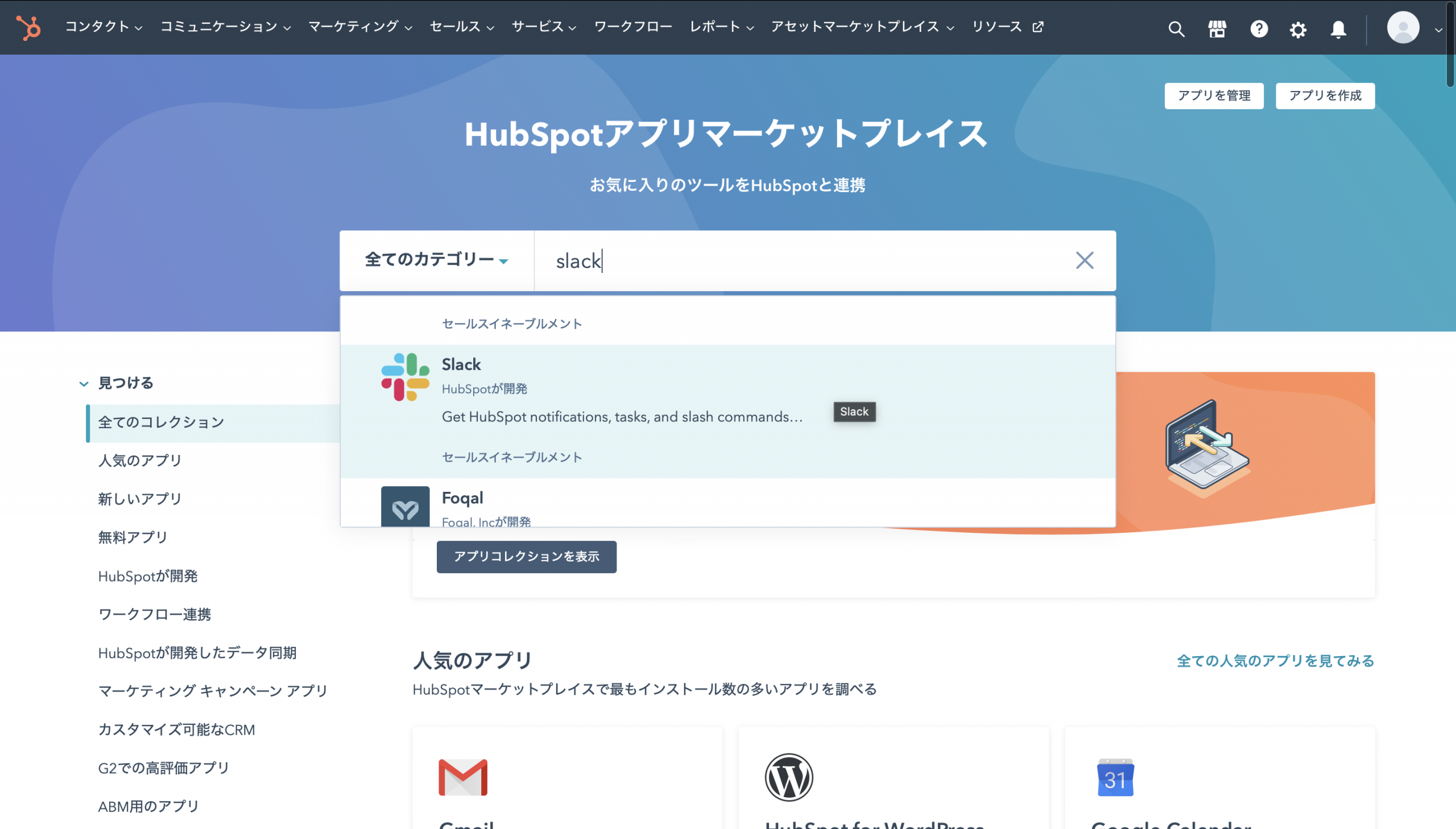Open the search magnifier icon in top bar
The image size is (1456, 829).
pyautogui.click(x=1176, y=28)
